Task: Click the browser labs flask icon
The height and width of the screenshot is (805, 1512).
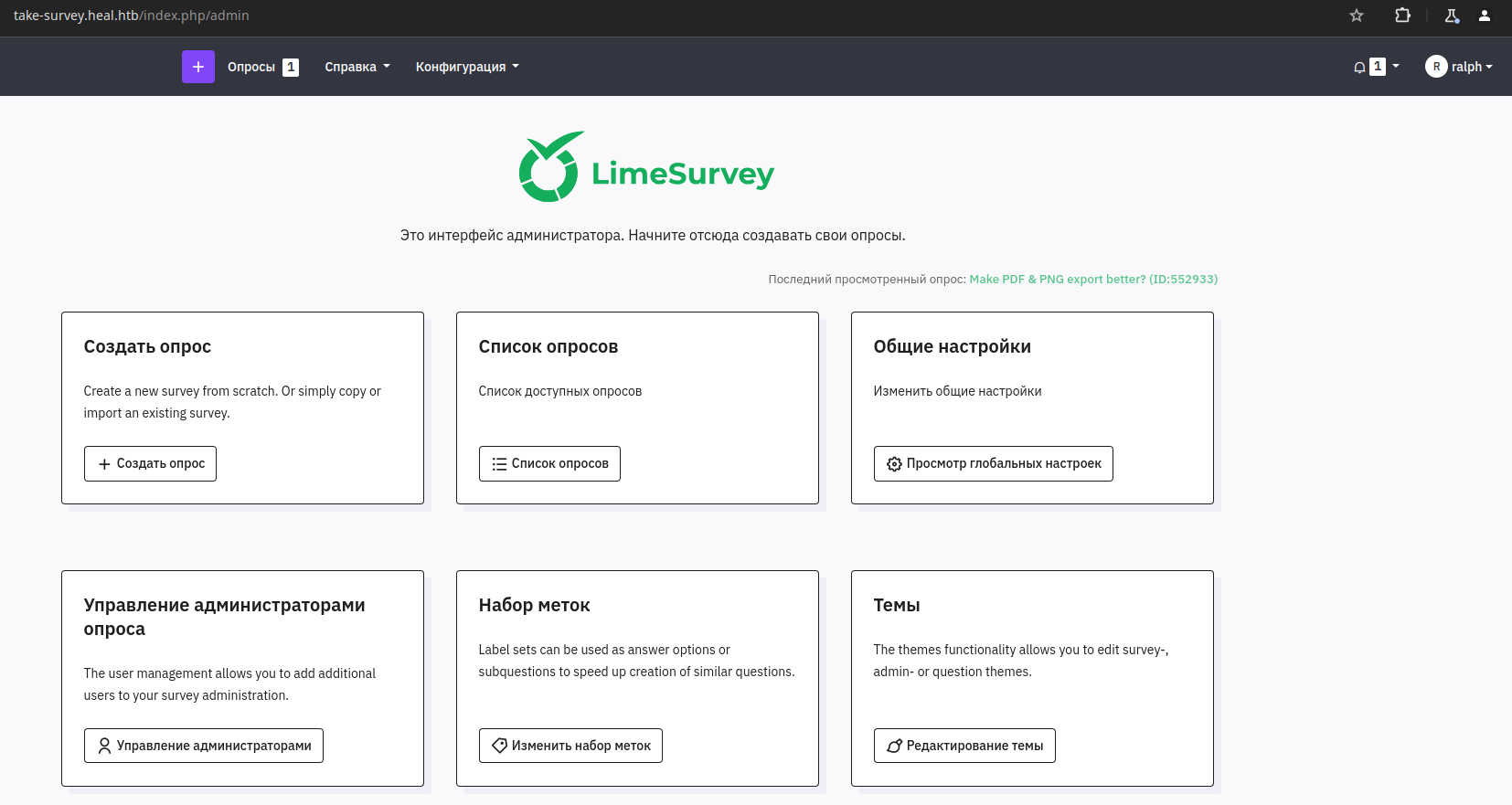Action: click(x=1452, y=16)
